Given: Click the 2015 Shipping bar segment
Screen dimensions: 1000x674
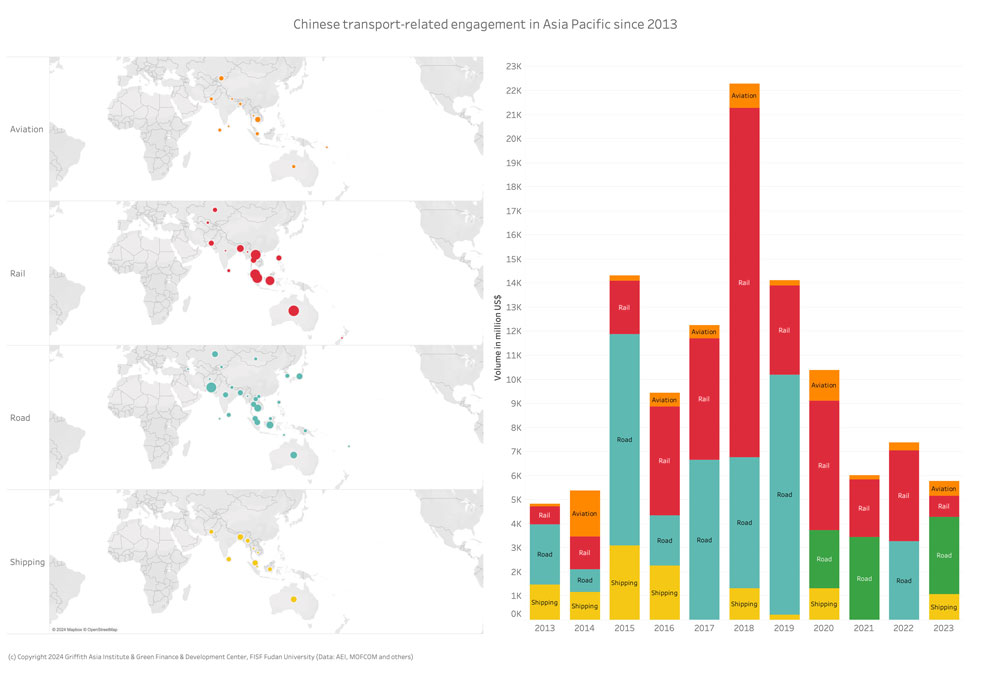Looking at the screenshot, I should point(624,582).
